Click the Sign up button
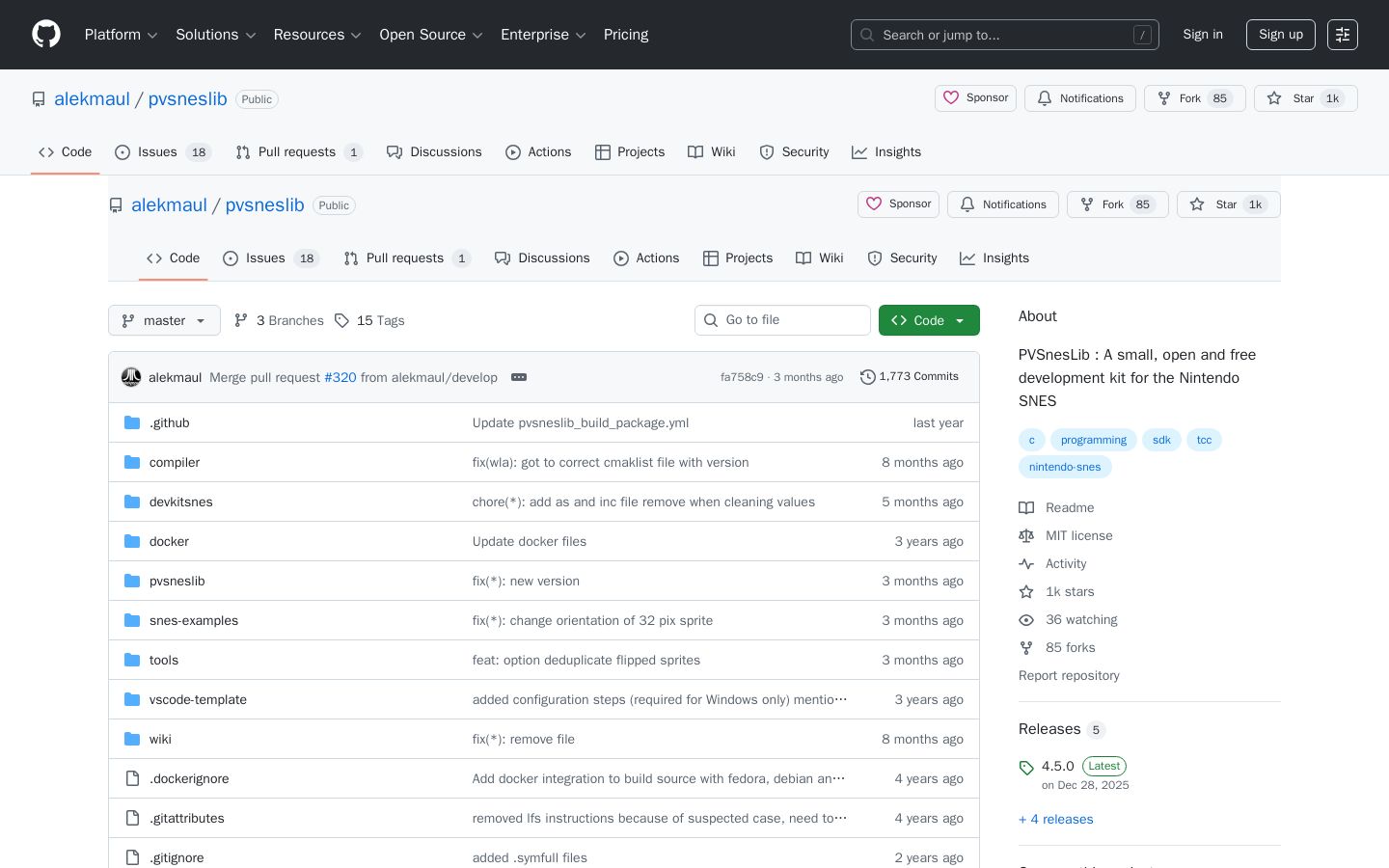 (x=1281, y=35)
